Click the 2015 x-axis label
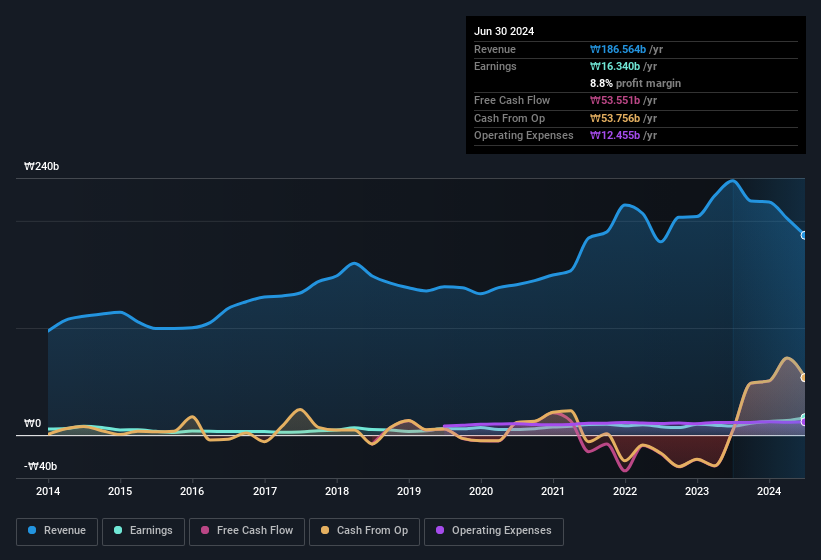Image resolution: width=821 pixels, height=560 pixels. coord(120,491)
